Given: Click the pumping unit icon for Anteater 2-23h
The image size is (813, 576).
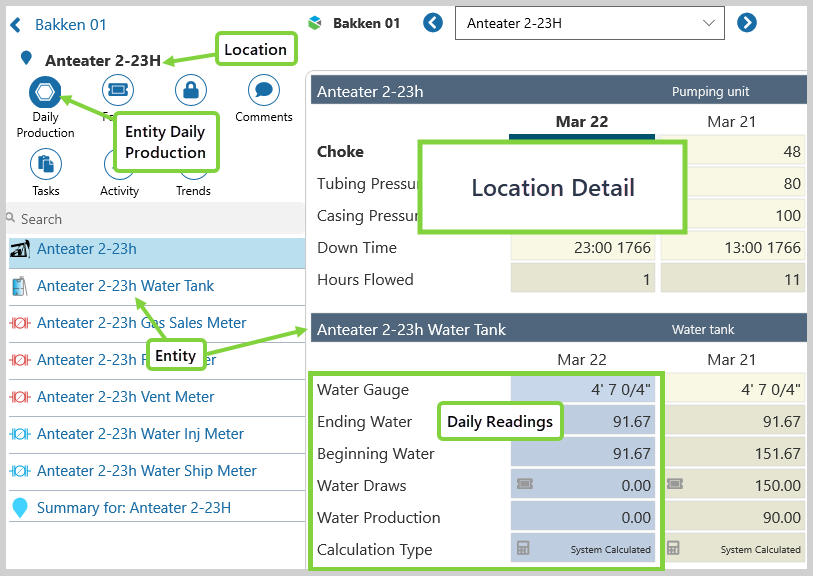Looking at the screenshot, I should (x=20, y=249).
